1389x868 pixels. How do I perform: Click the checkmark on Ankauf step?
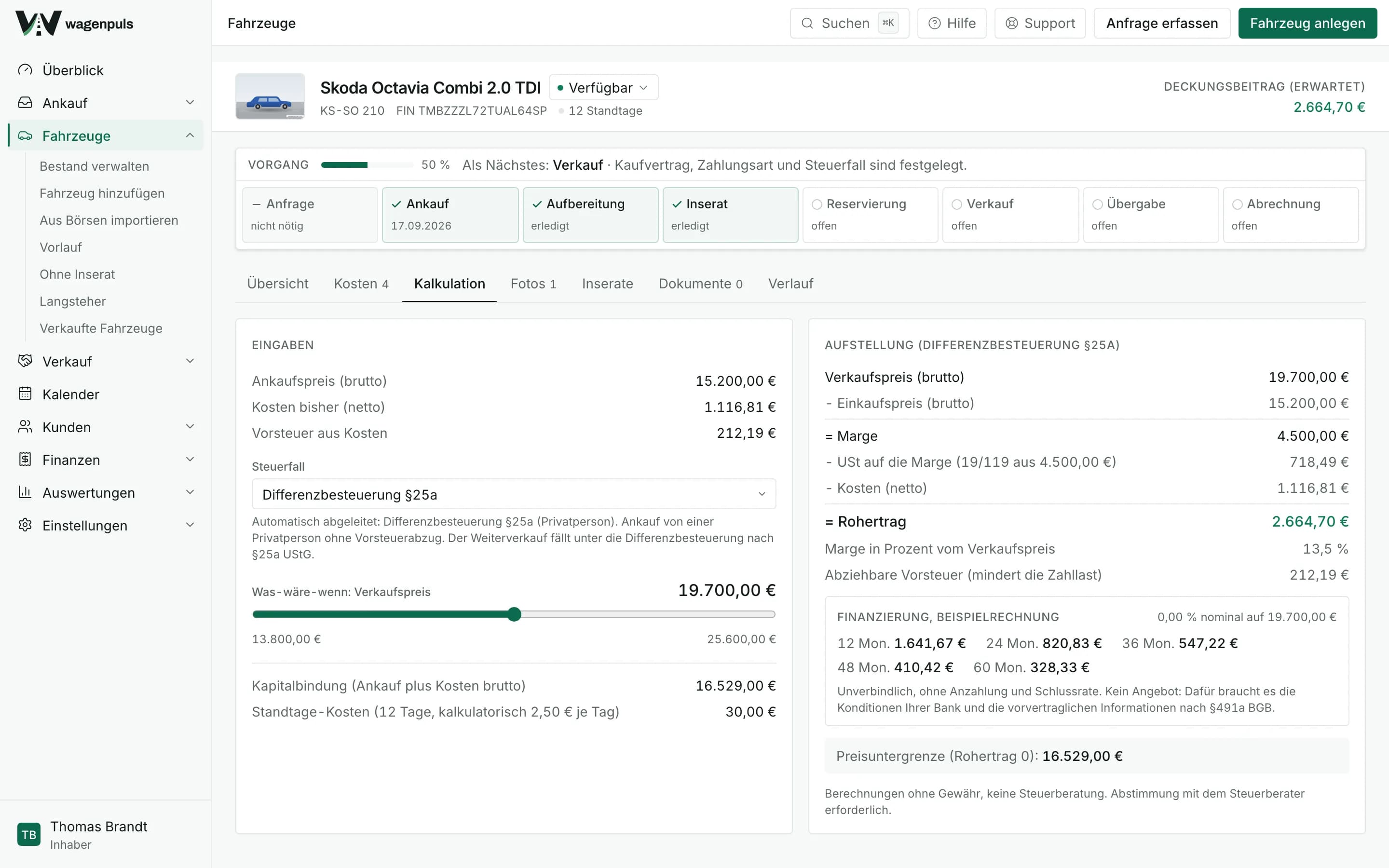click(396, 204)
